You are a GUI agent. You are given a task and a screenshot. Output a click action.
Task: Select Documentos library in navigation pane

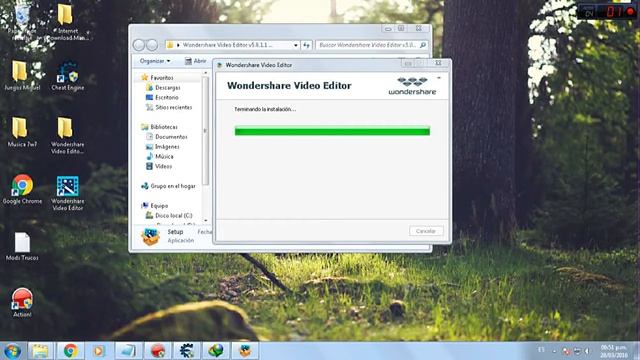click(x=171, y=136)
